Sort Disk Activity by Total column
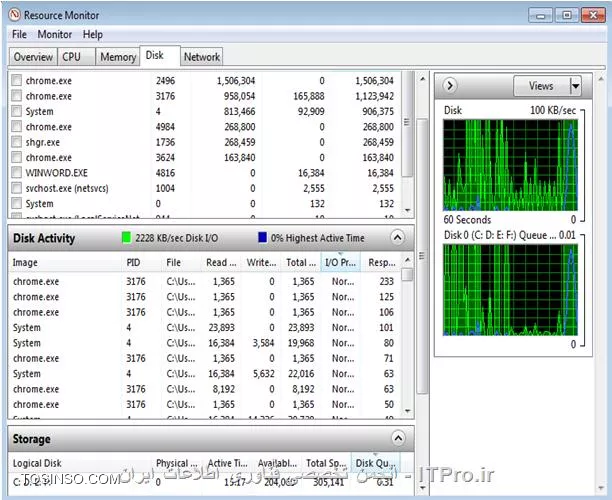The image size is (612, 500). (x=301, y=262)
